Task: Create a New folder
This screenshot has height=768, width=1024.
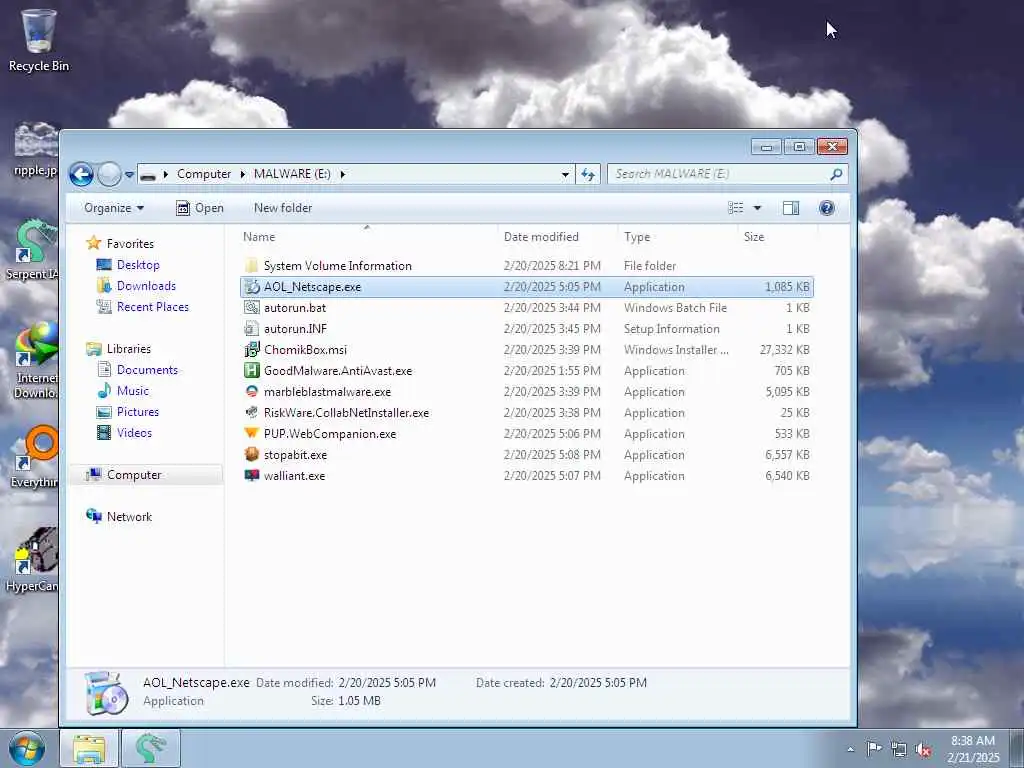Action: (x=283, y=208)
